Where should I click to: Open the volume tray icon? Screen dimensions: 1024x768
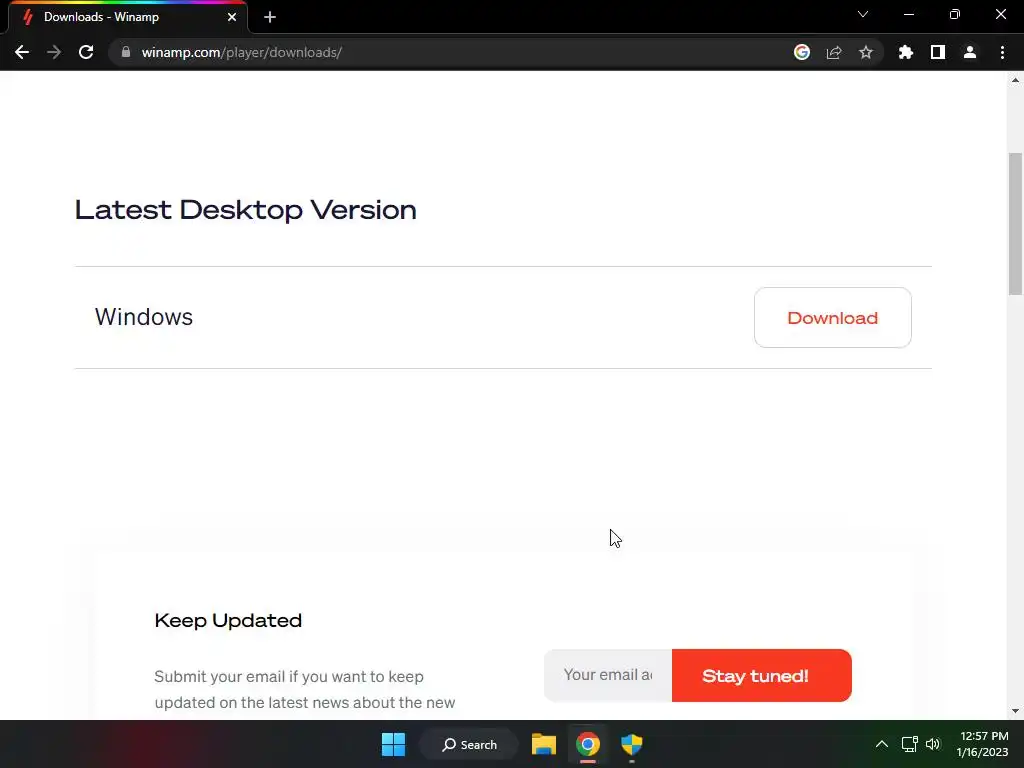933,744
